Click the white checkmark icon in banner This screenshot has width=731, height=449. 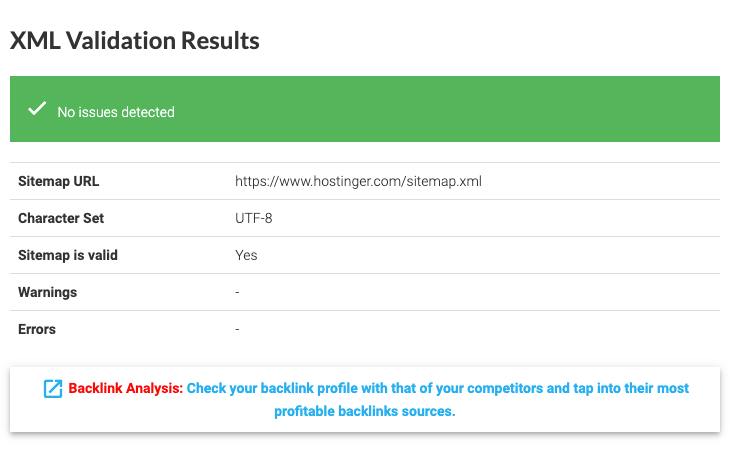(x=37, y=109)
